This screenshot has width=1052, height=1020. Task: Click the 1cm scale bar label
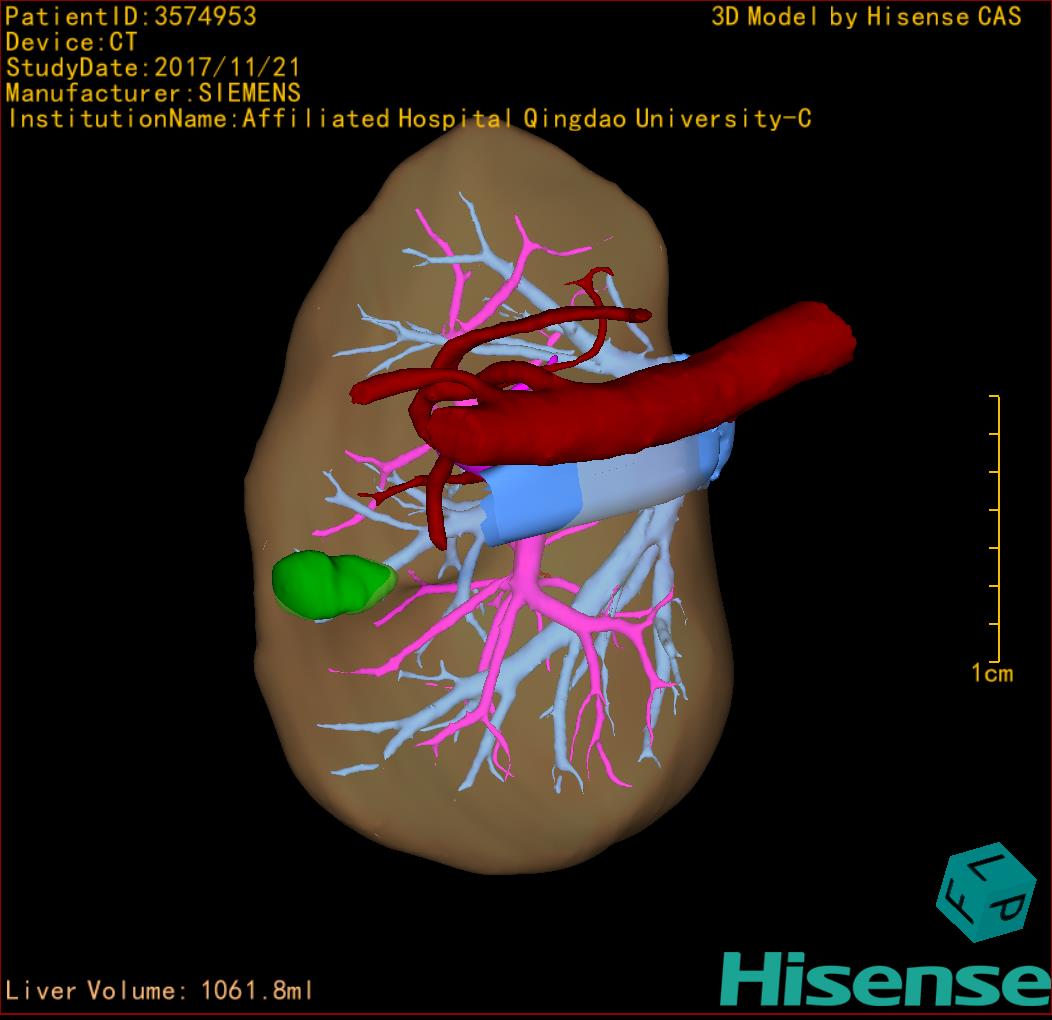(992, 673)
